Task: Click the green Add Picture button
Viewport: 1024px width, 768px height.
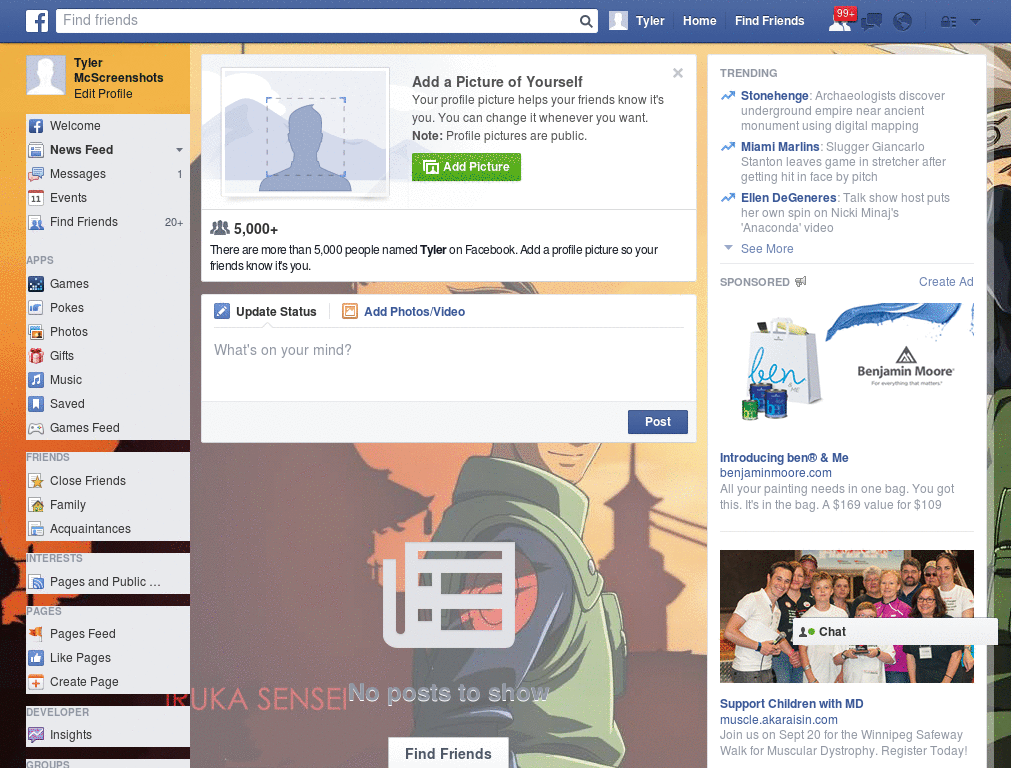Action: click(x=466, y=167)
